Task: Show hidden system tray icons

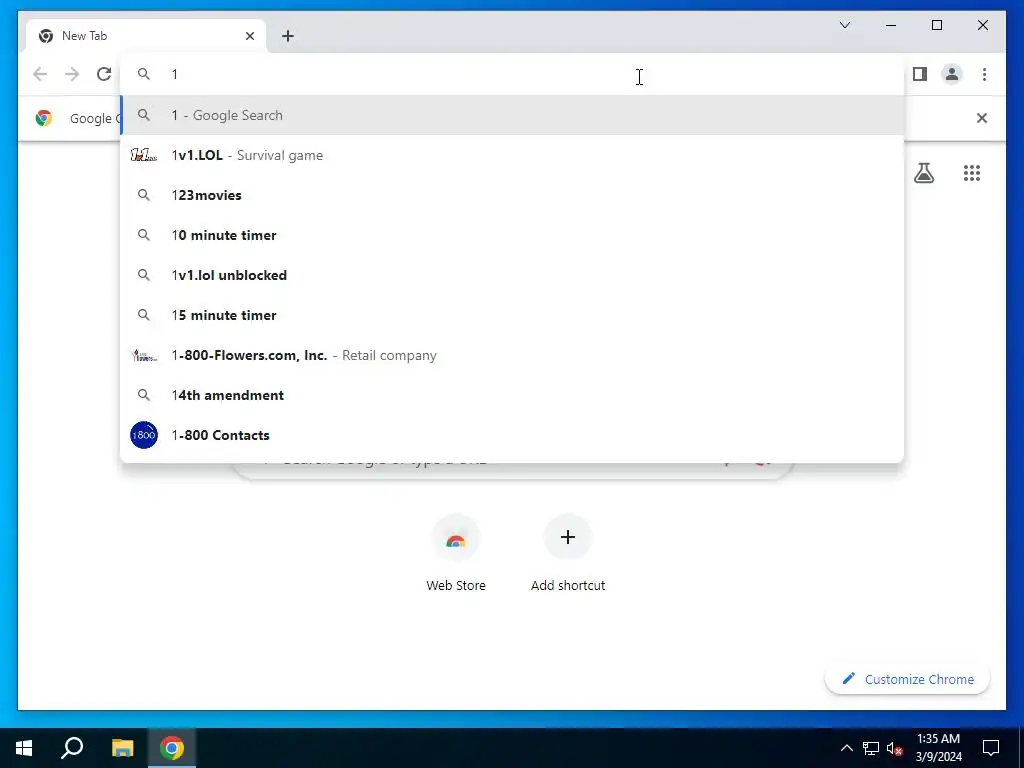Action: pos(846,748)
